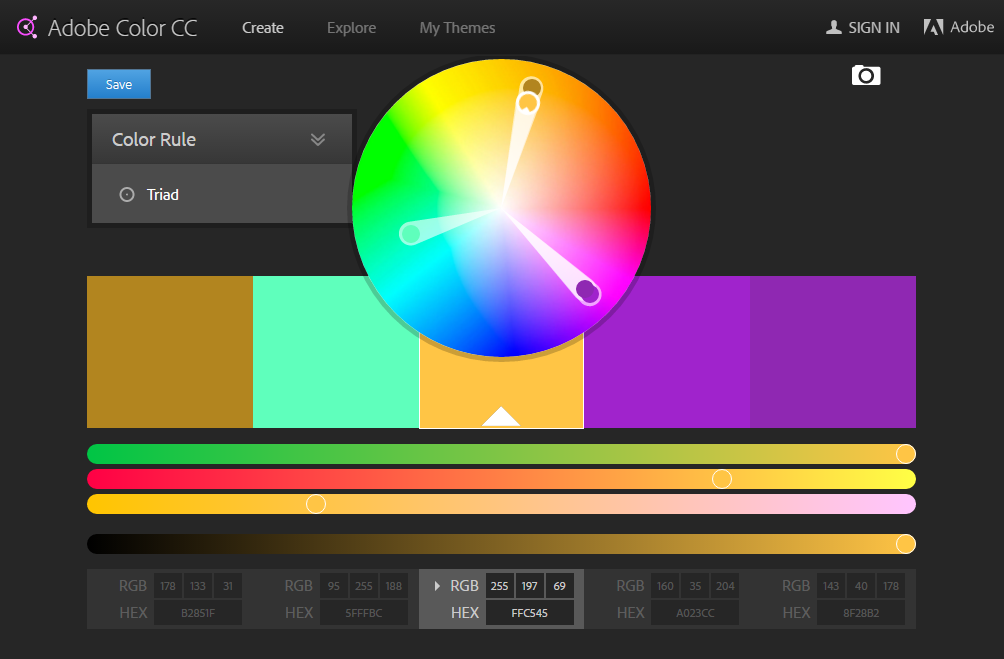Click the HEX field A023CC
The image size is (1004, 659).
coord(695,613)
